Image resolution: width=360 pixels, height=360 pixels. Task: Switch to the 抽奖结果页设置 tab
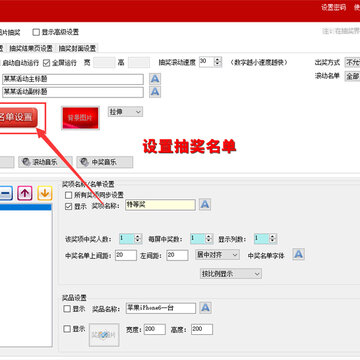31,49
